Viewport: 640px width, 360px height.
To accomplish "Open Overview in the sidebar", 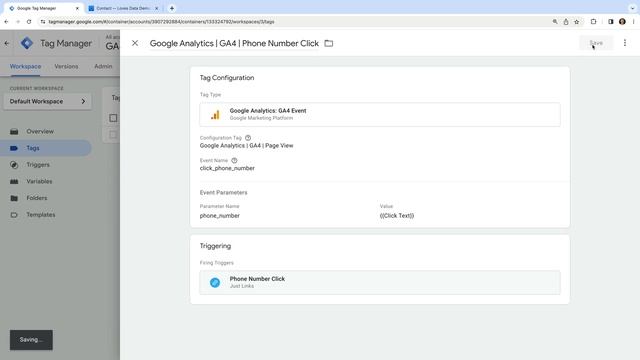I will tap(40, 131).
